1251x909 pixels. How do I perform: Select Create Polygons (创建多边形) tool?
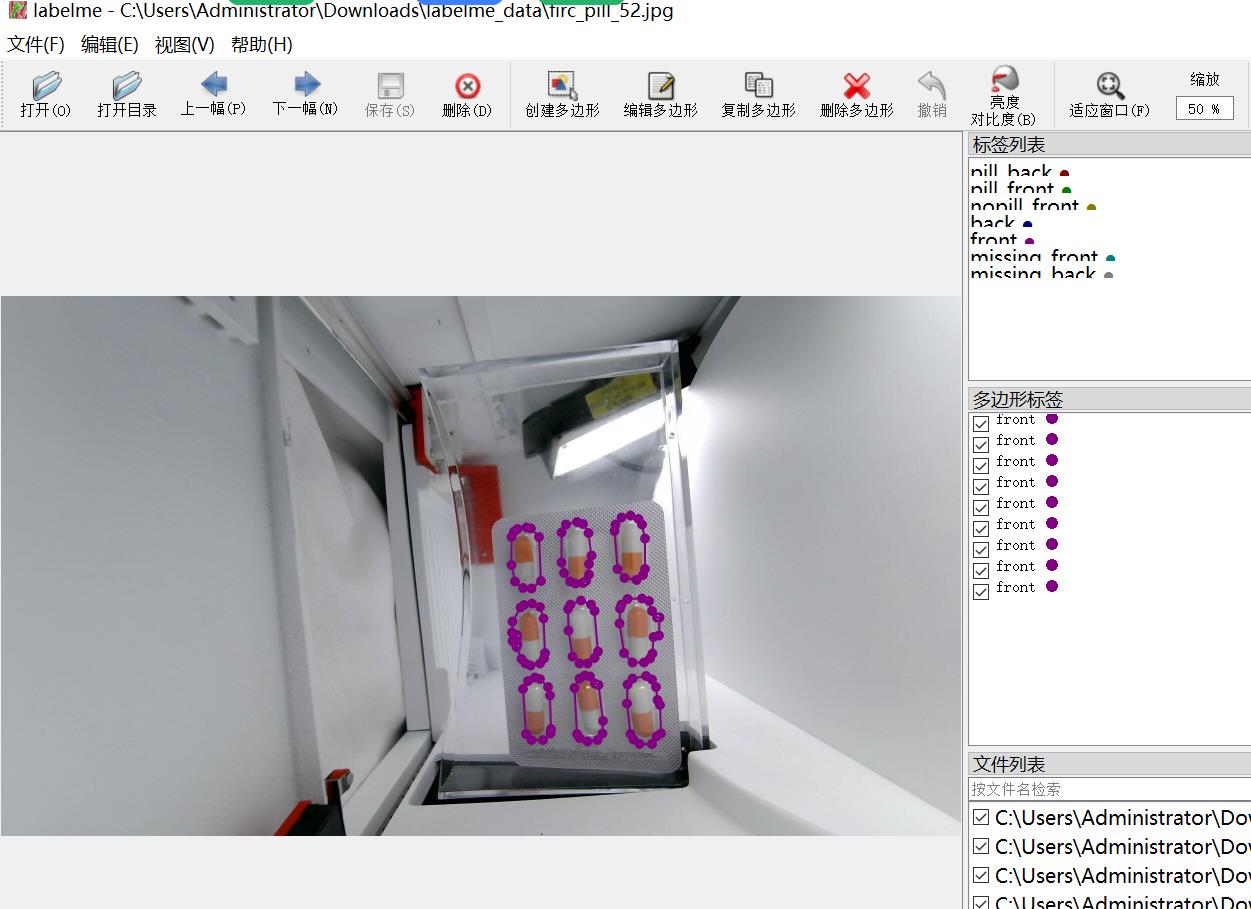[562, 94]
